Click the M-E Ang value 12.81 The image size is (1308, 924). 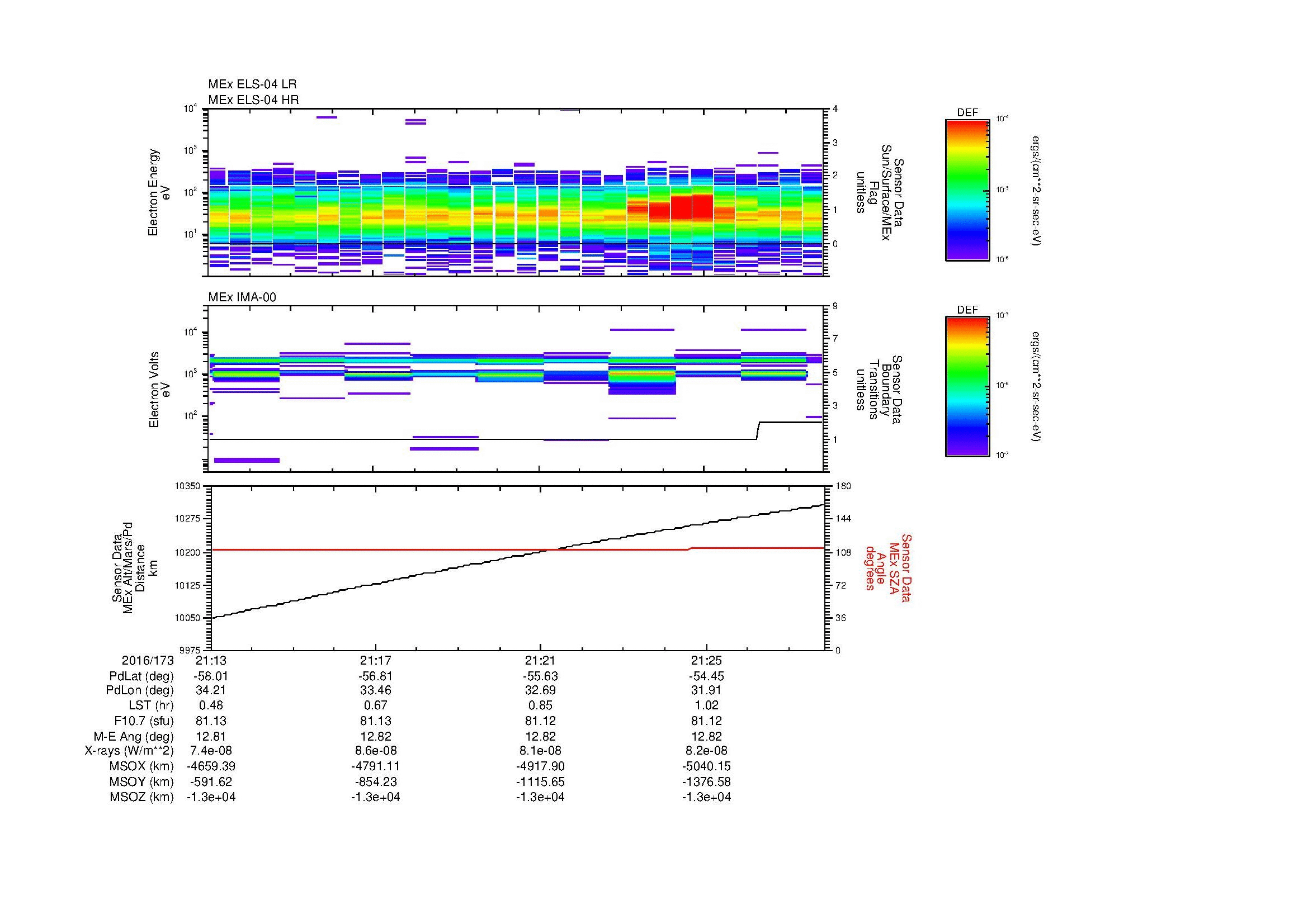[211, 736]
